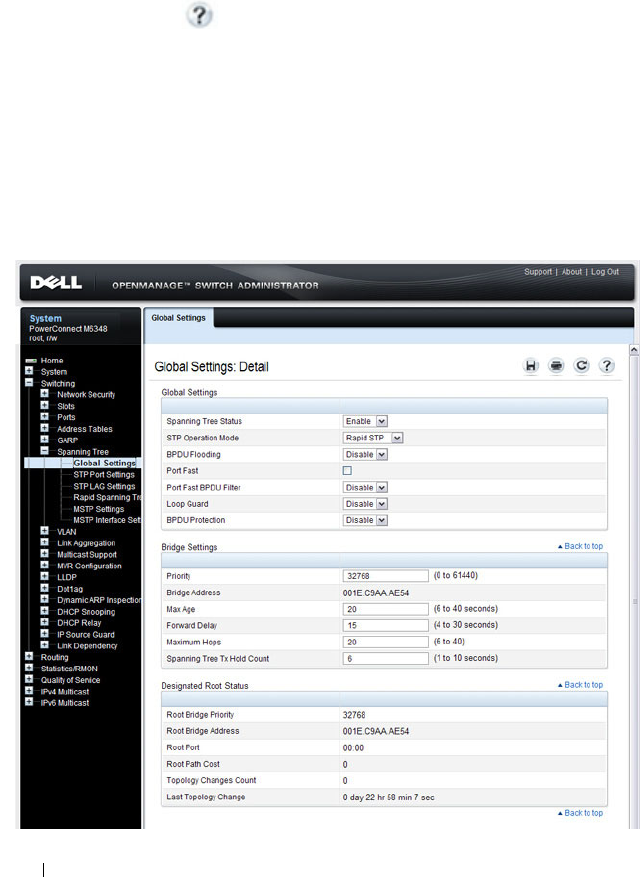Expand the DHCP Snooping node
The image size is (641, 877).
(45, 611)
